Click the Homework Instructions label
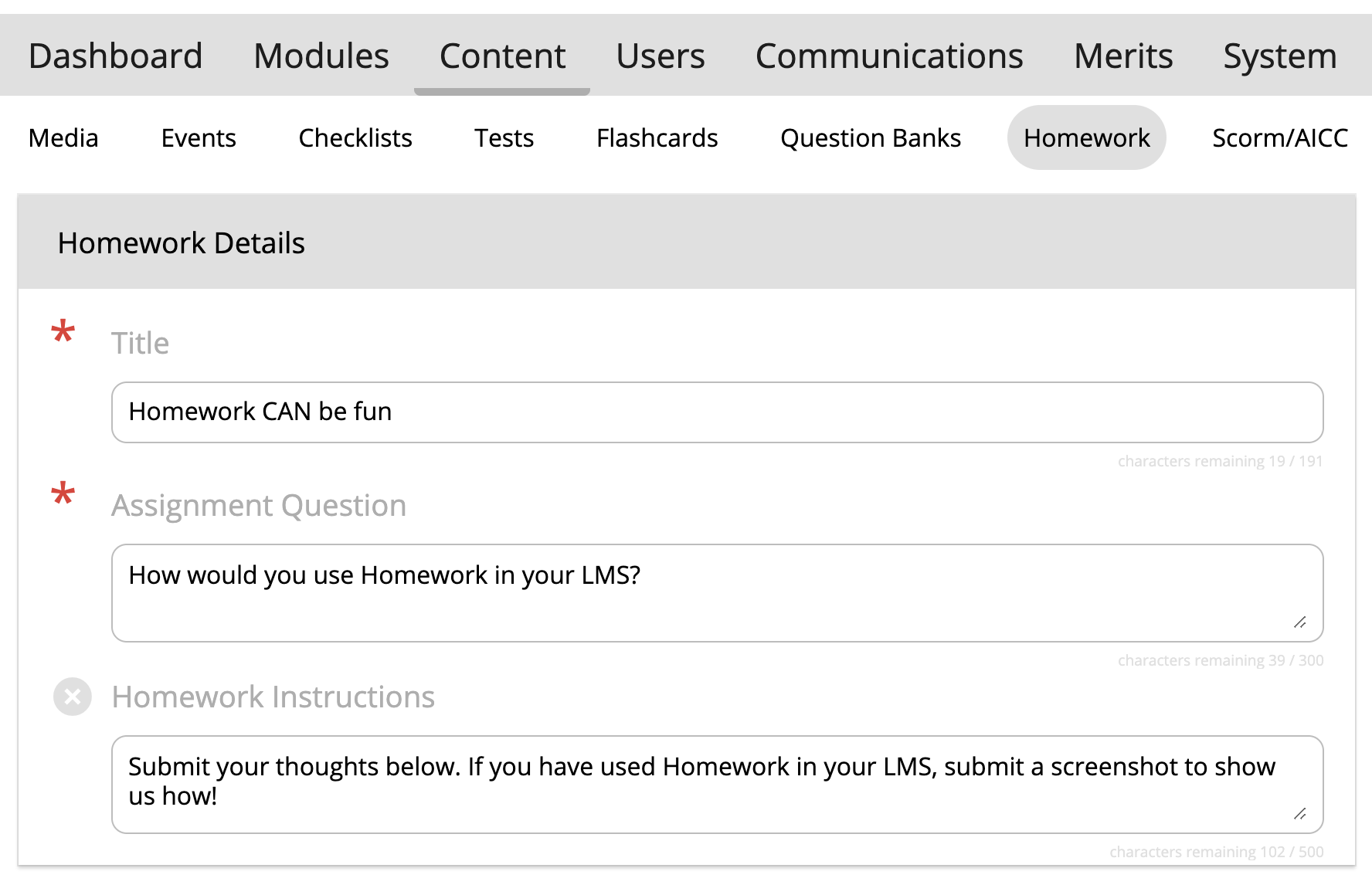Screen dimensions: 1372x885 (x=273, y=697)
